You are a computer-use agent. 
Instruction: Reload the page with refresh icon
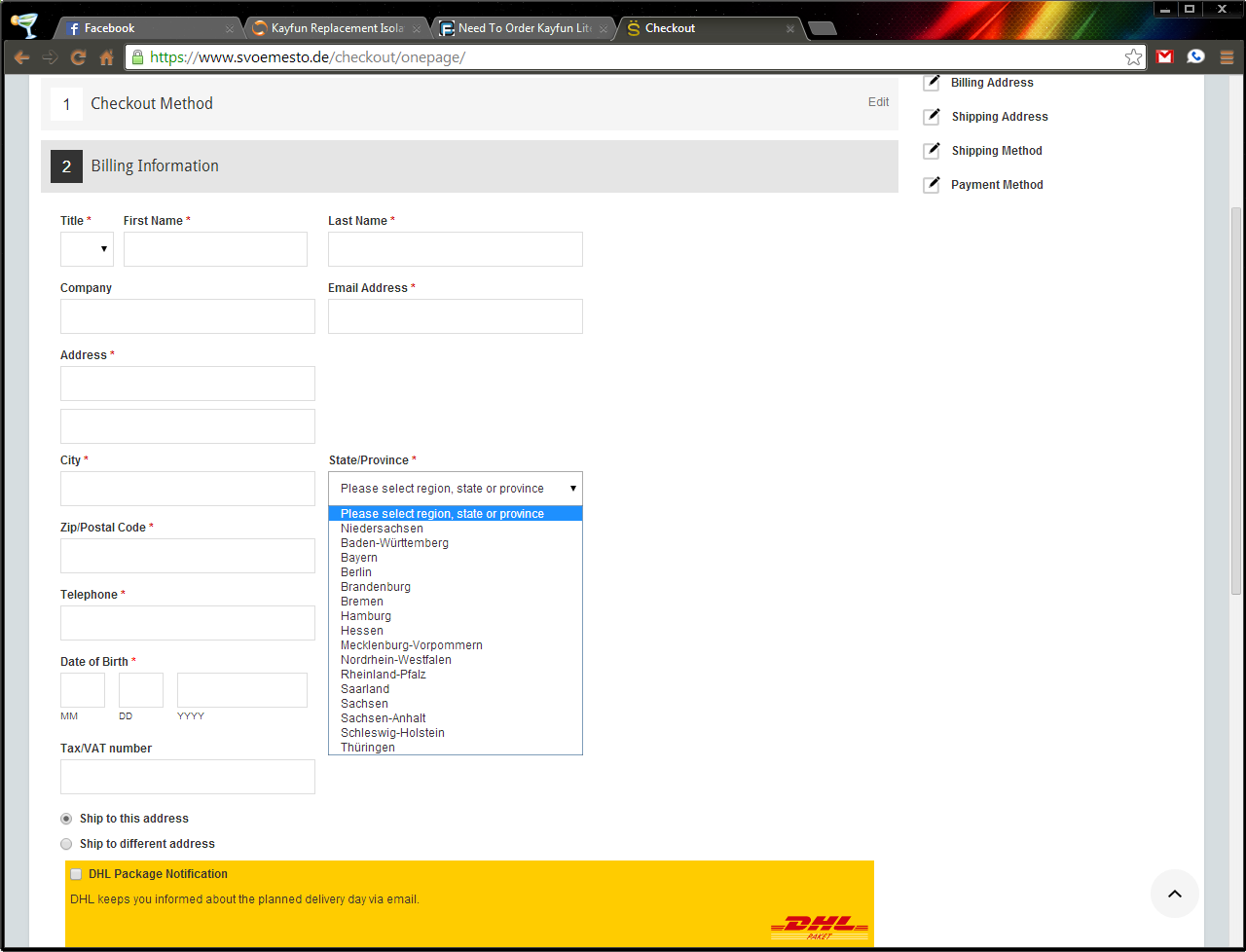click(79, 57)
